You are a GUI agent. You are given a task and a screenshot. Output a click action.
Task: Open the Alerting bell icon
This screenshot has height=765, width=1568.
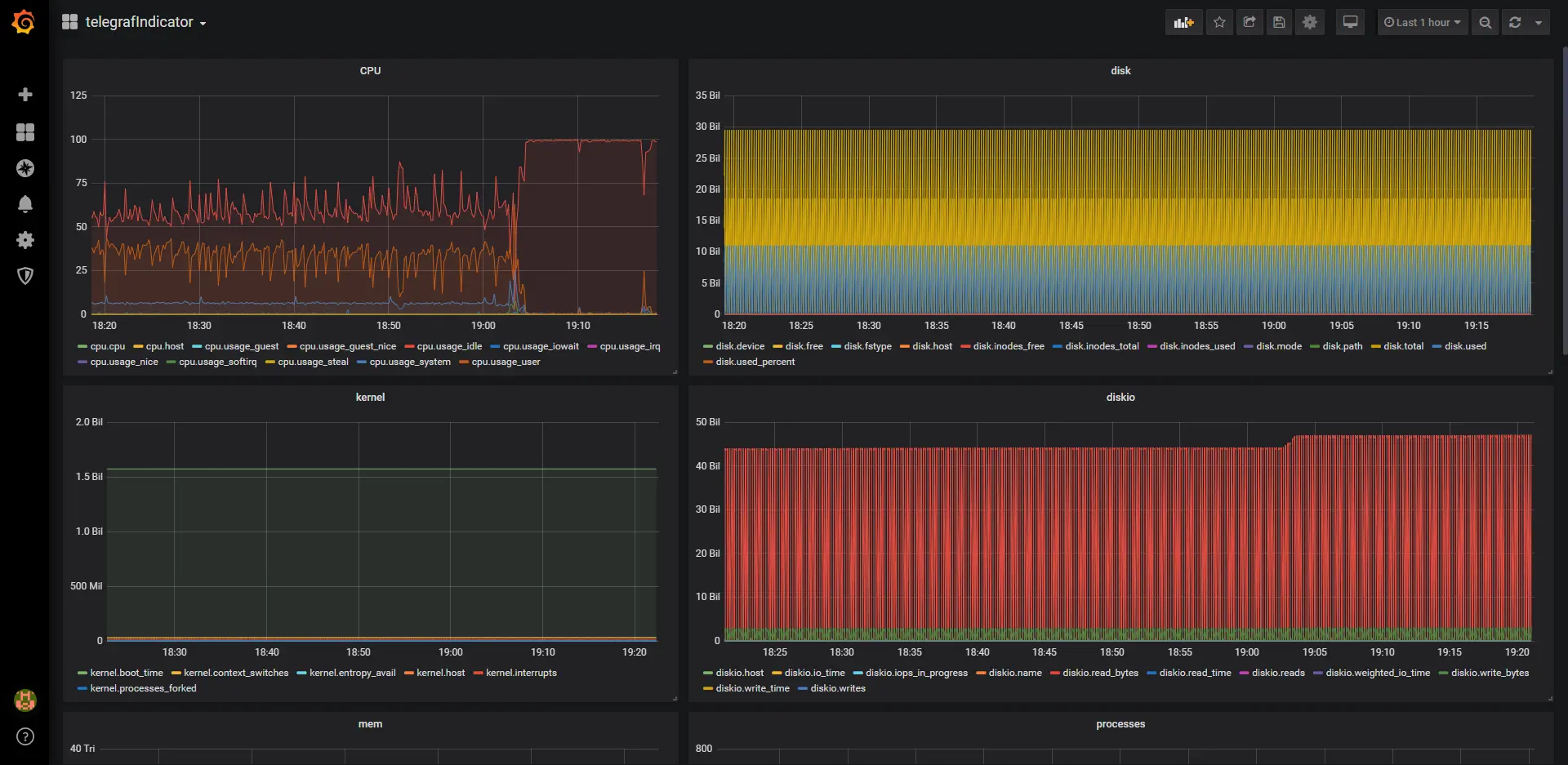(25, 204)
